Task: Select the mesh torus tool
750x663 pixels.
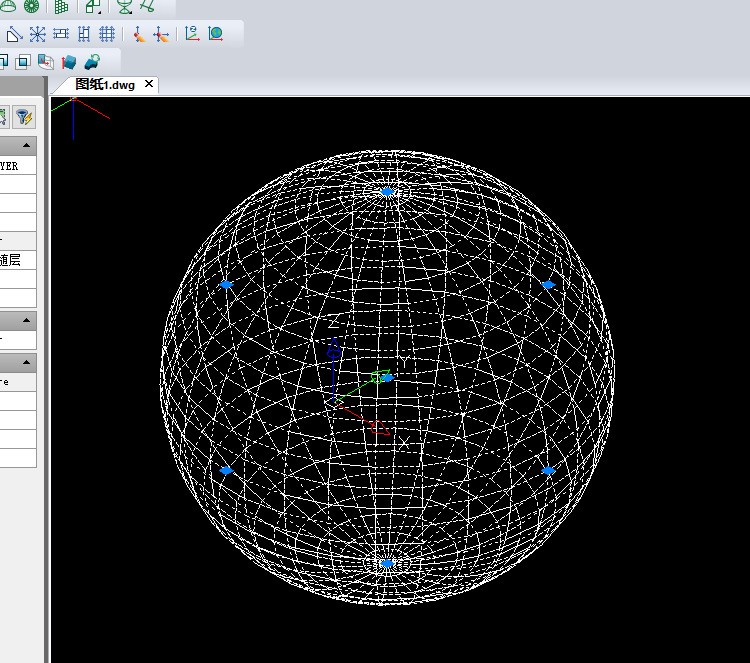Action: point(32,6)
